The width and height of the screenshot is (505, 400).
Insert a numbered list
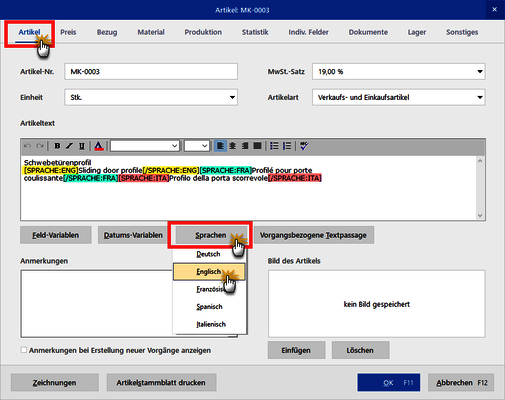pos(287,146)
